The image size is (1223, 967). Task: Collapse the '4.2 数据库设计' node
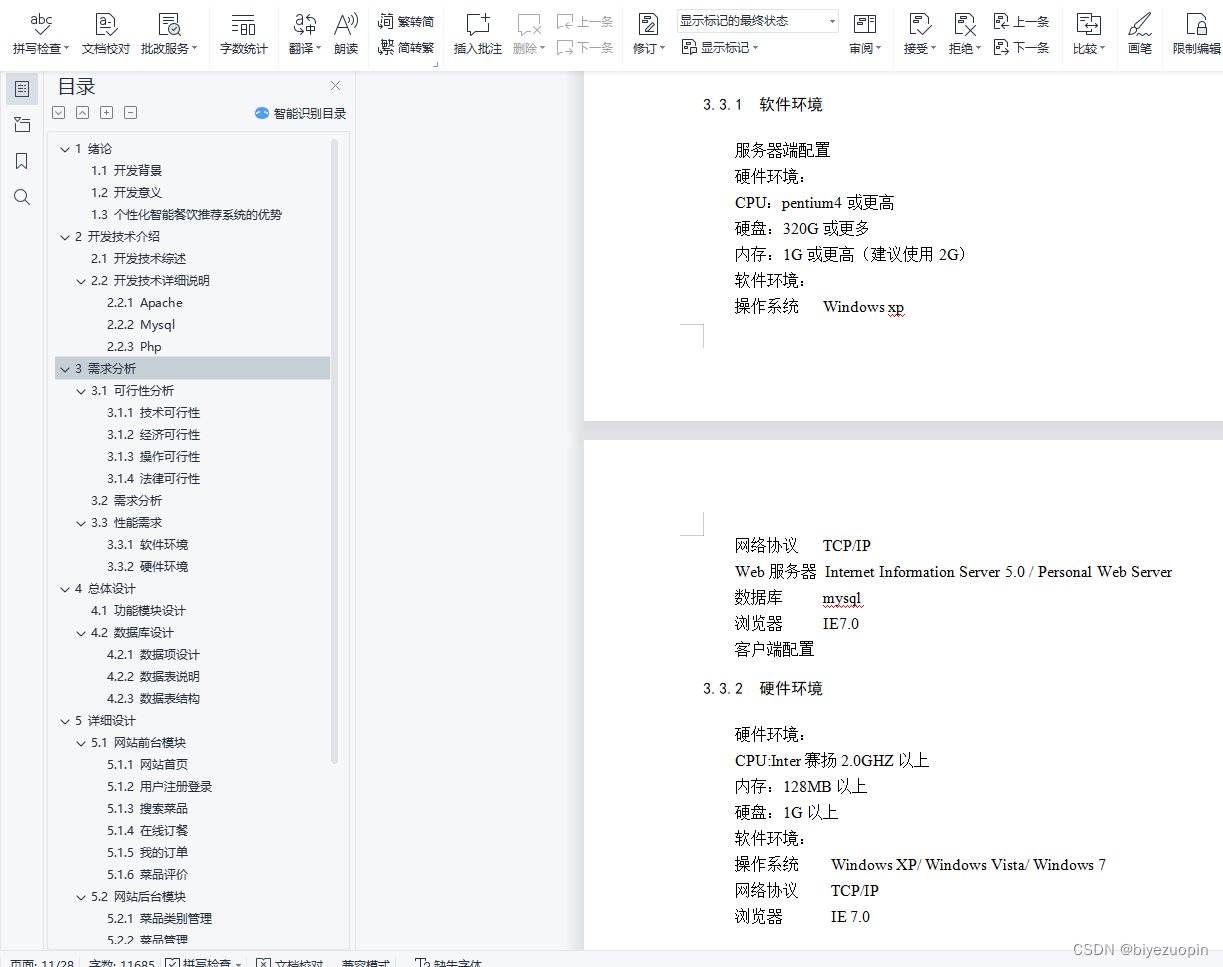[81, 633]
